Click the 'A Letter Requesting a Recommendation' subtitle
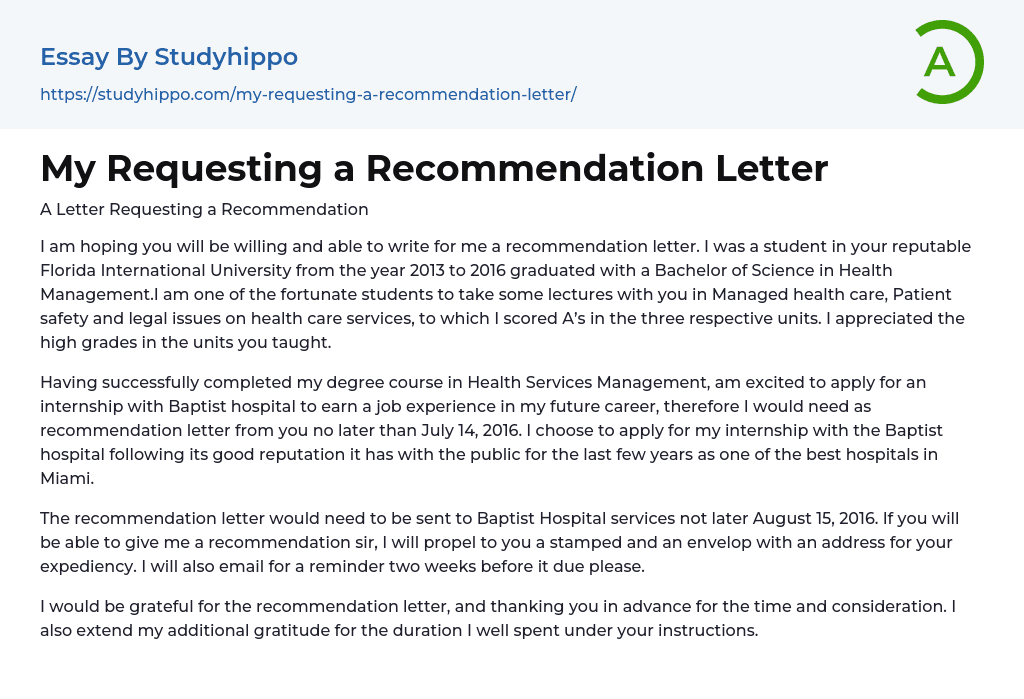The image size is (1024, 699). pyautogui.click(x=204, y=210)
